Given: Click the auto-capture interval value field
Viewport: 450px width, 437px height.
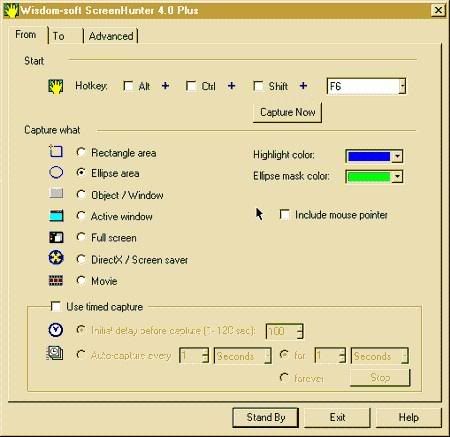Looking at the screenshot, I should pyautogui.click(x=191, y=356).
